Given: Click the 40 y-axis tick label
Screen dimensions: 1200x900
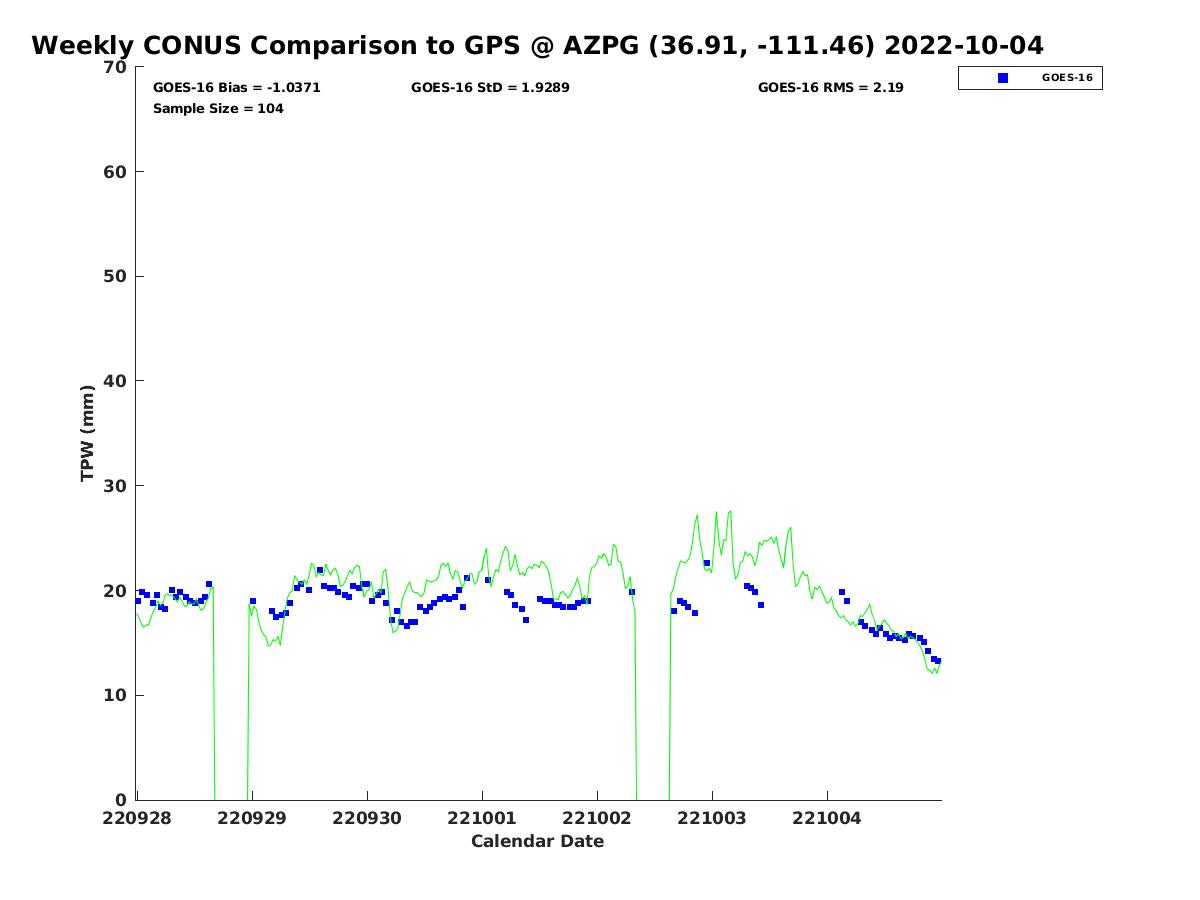Looking at the screenshot, I should [x=115, y=381].
